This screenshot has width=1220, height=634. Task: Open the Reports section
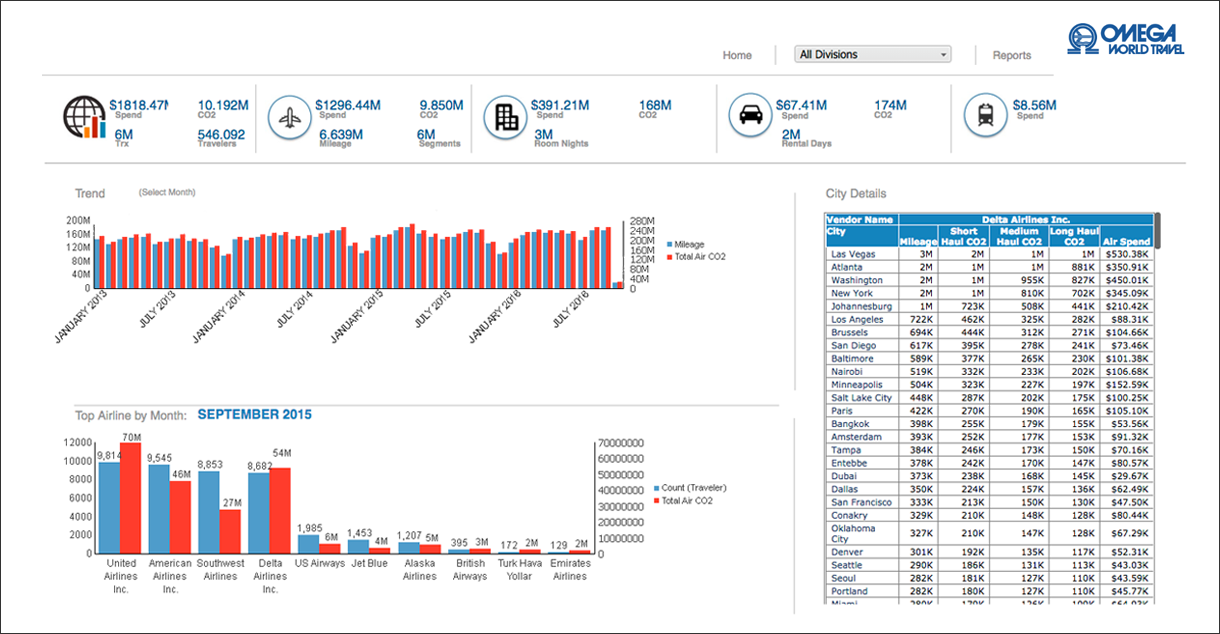[x=1012, y=56]
